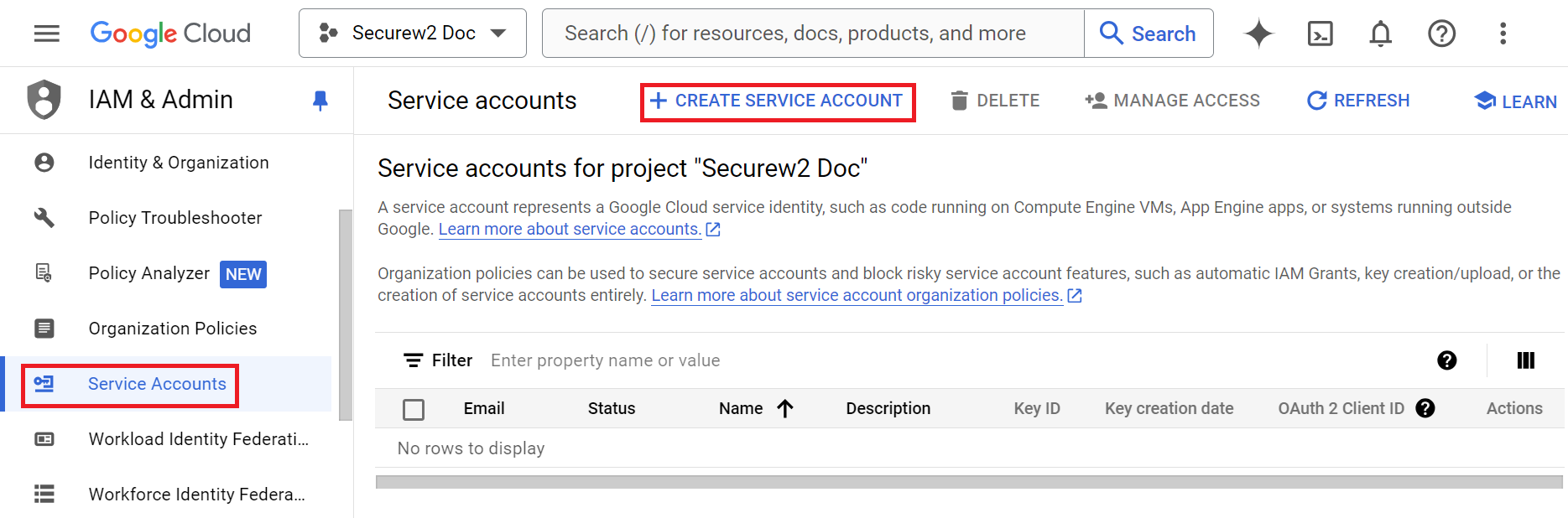Toggle the select-all rows checkbox
The height and width of the screenshot is (518, 1568).
click(x=414, y=409)
